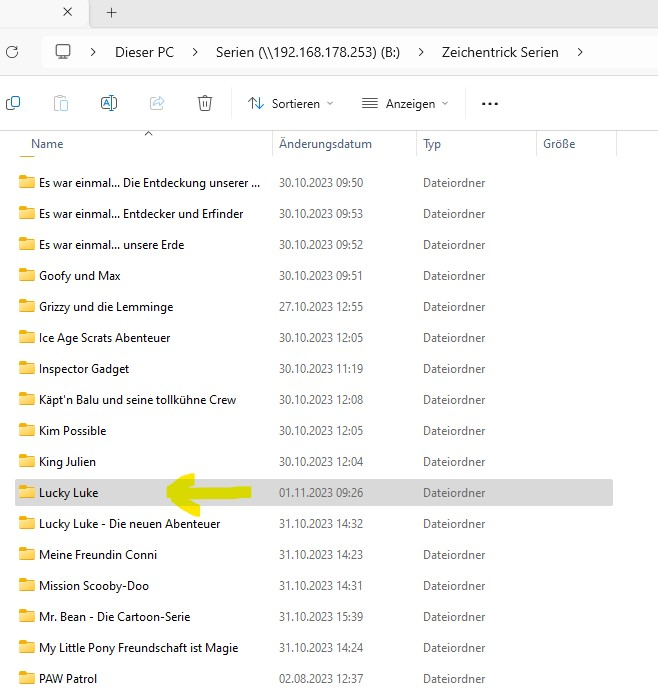Screen dimensions: 658x692
Task: Sort by the Name column header
Action: 47,144
